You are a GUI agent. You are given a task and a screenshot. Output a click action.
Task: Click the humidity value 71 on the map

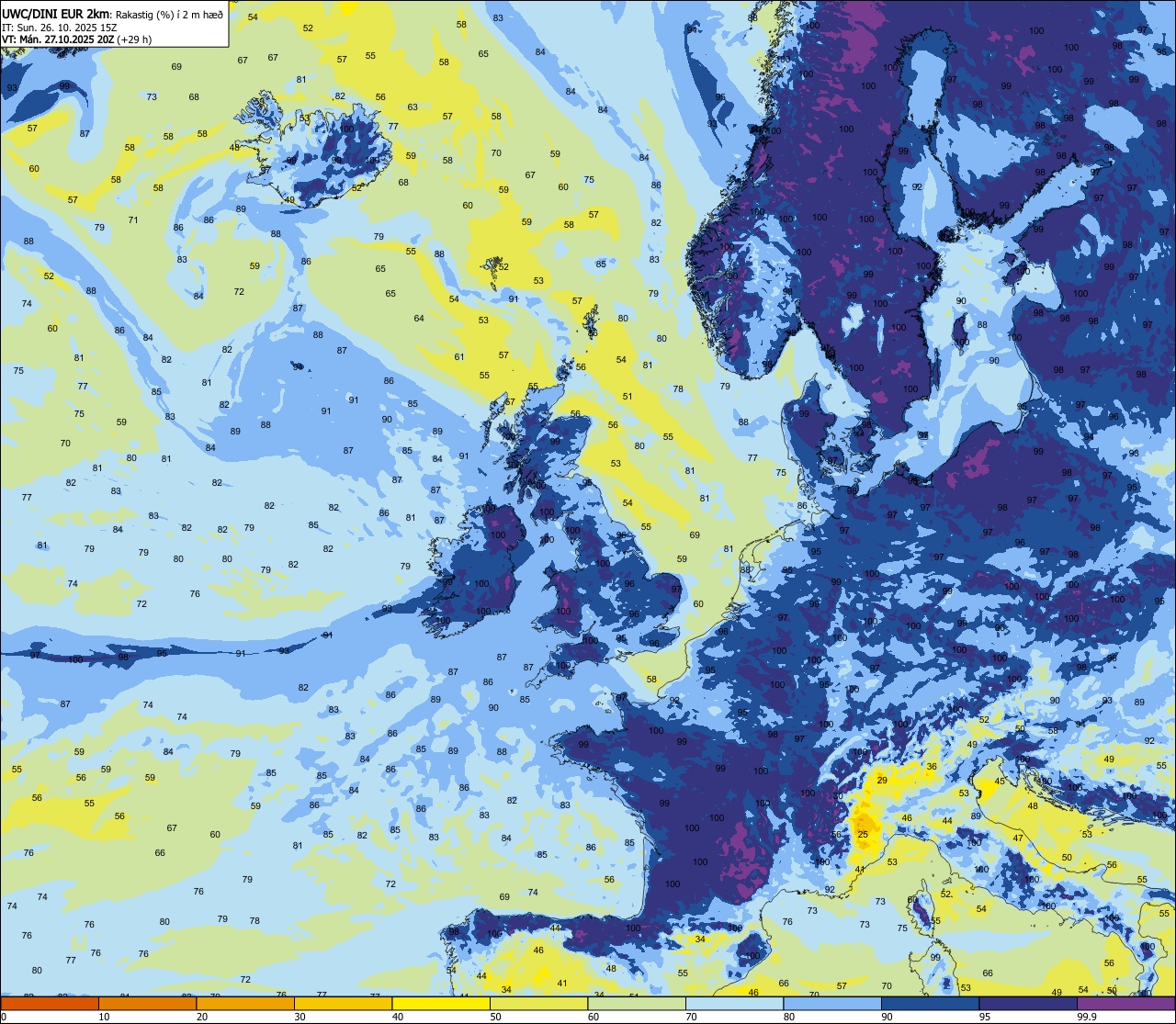coord(133,219)
